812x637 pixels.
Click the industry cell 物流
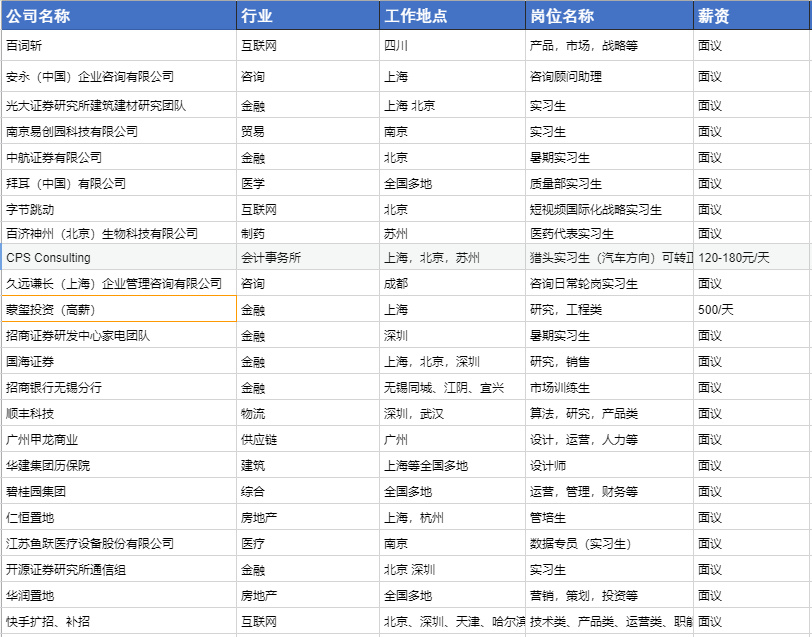coord(308,413)
